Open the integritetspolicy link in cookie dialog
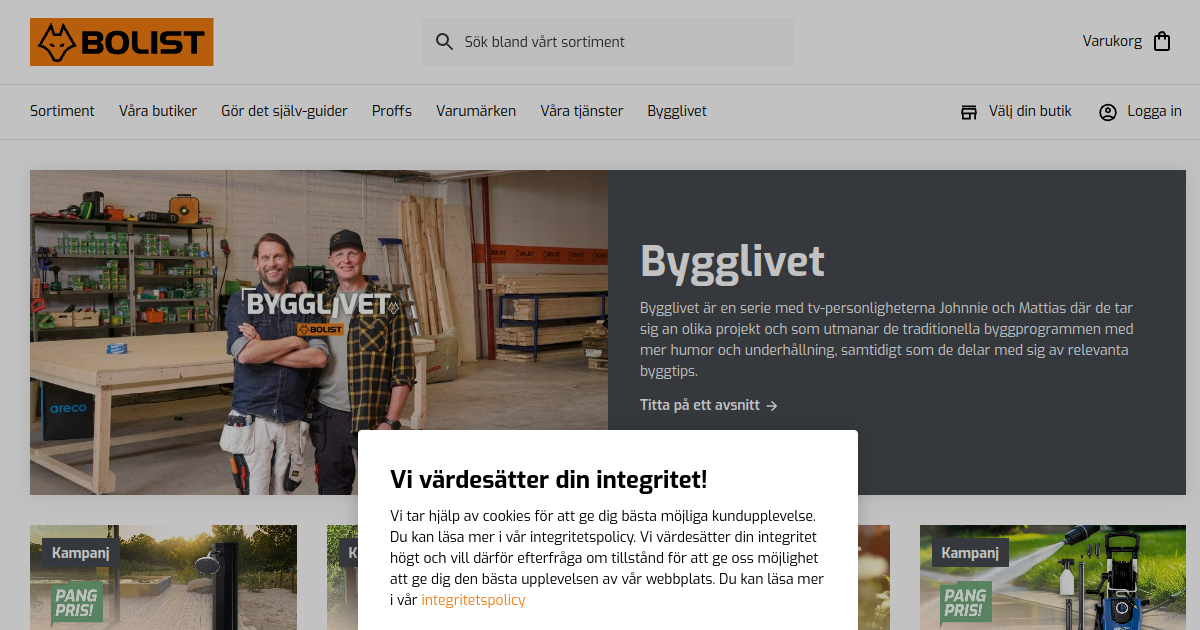Image resolution: width=1200 pixels, height=630 pixels. 473,600
